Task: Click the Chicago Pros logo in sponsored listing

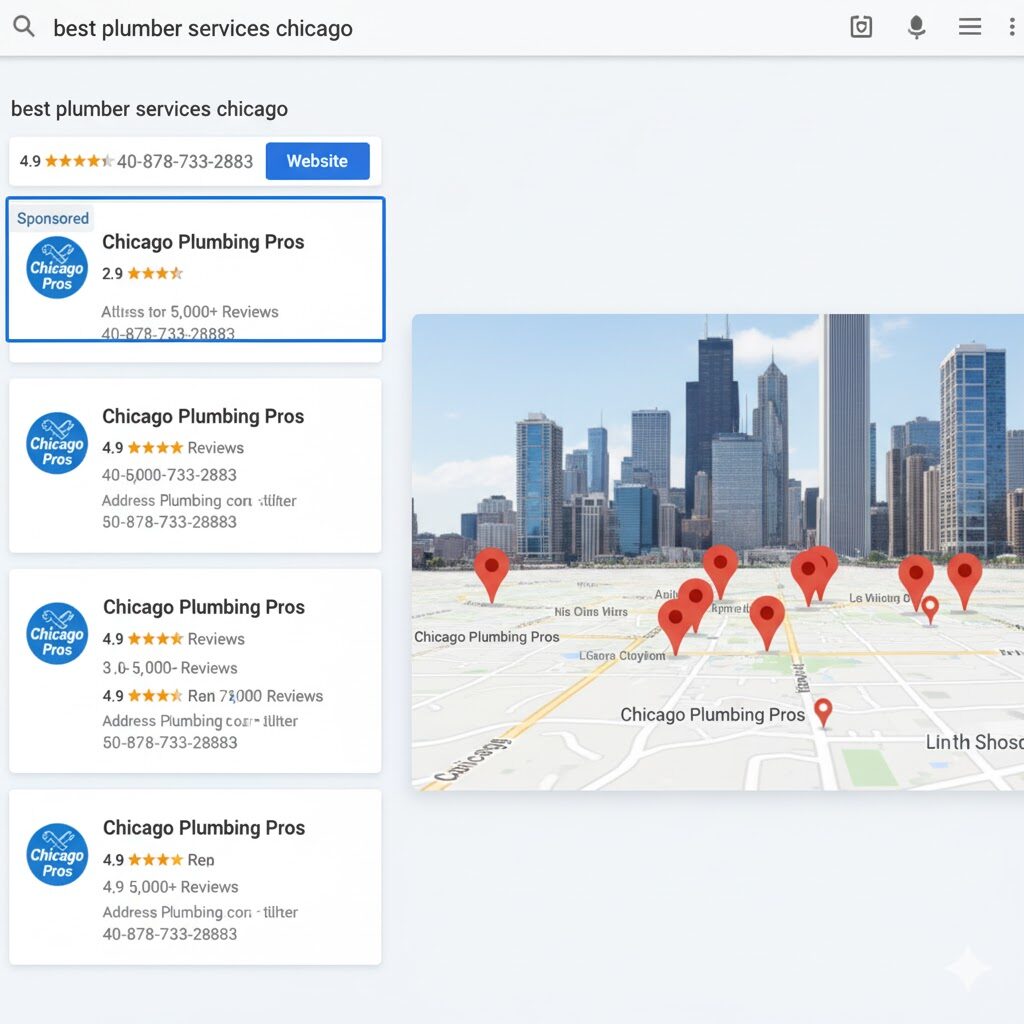Action: [57, 268]
